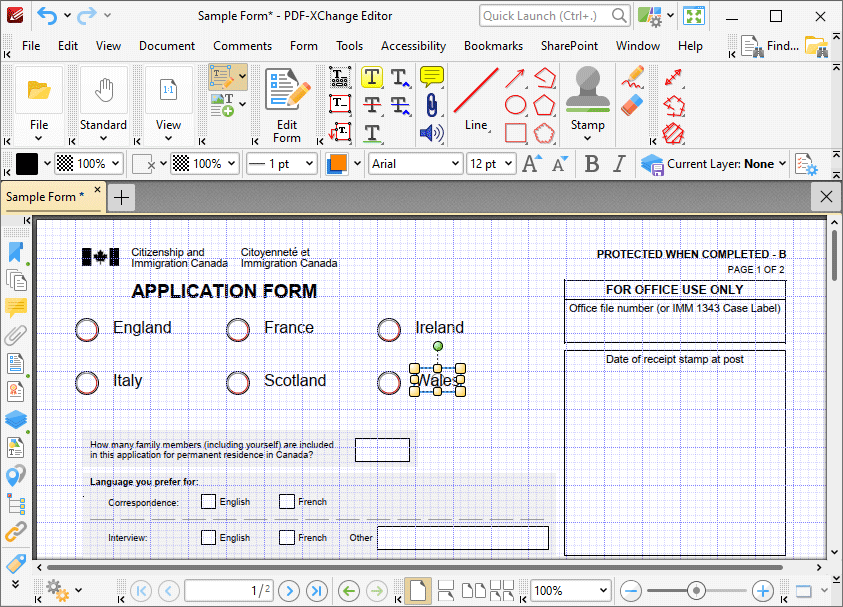843x607 pixels.
Task: Go to the next page
Action: [x=289, y=591]
